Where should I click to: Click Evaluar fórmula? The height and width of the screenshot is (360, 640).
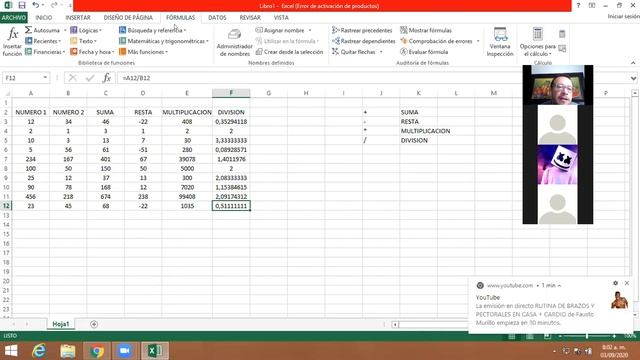424,52
